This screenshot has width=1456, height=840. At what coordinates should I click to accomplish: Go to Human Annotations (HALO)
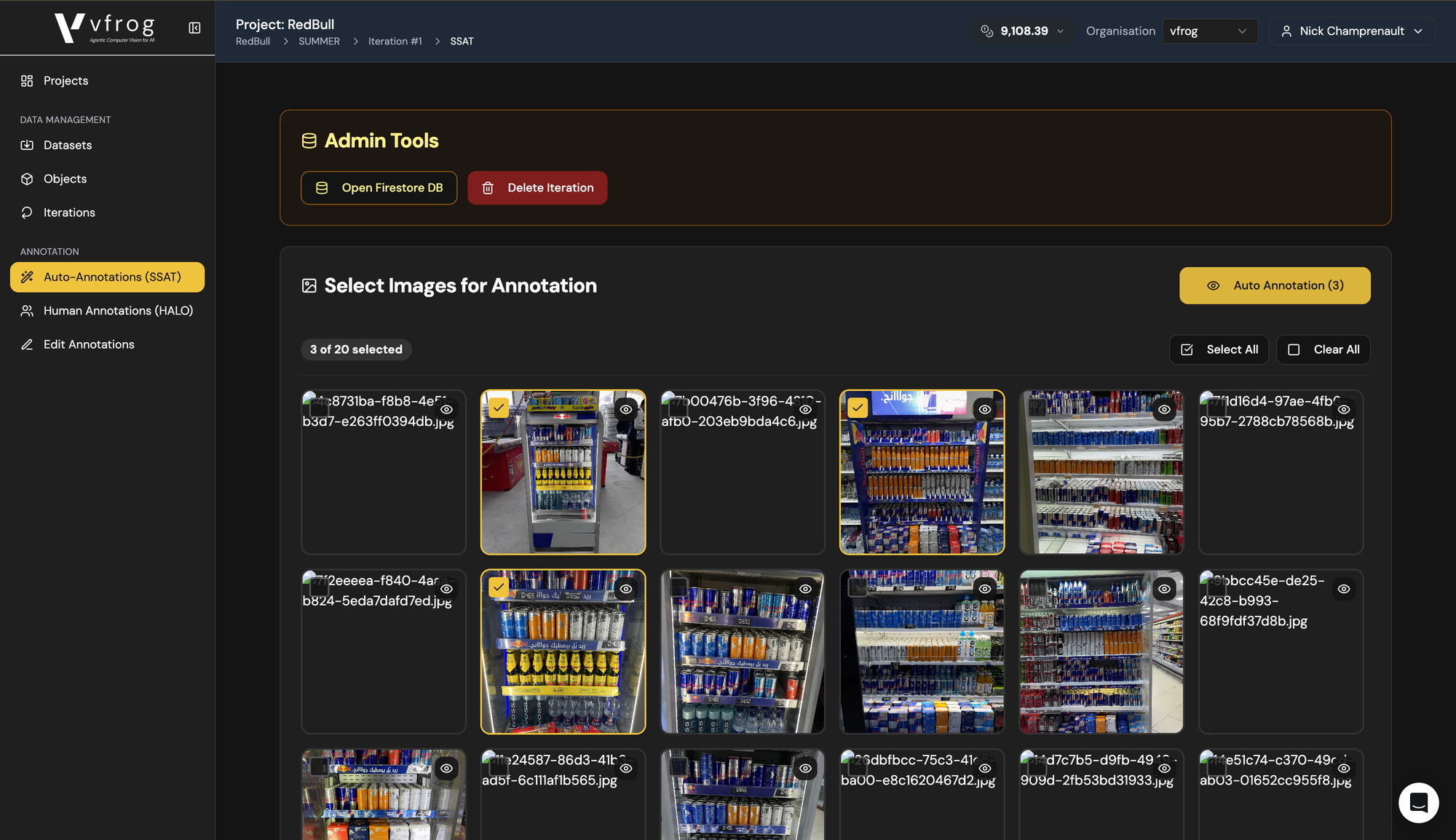pos(118,311)
